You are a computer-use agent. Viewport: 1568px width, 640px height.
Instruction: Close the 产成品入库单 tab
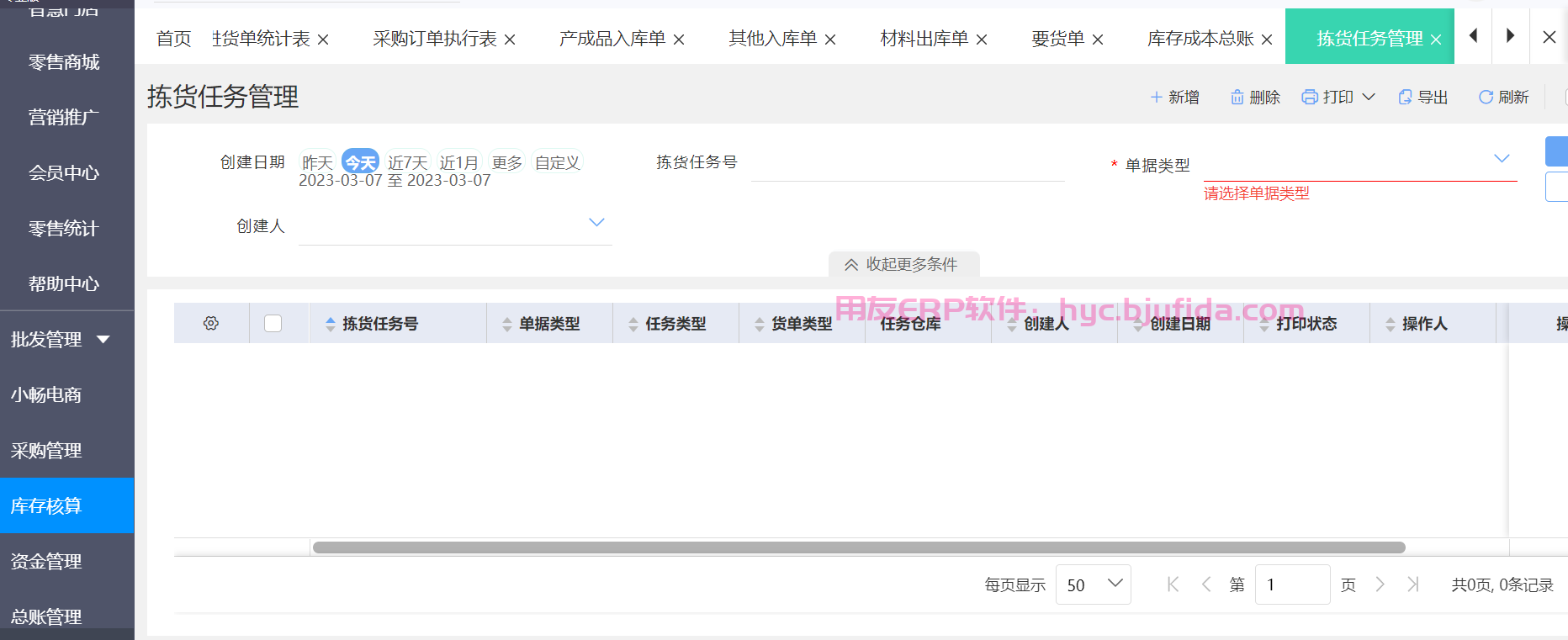click(679, 40)
